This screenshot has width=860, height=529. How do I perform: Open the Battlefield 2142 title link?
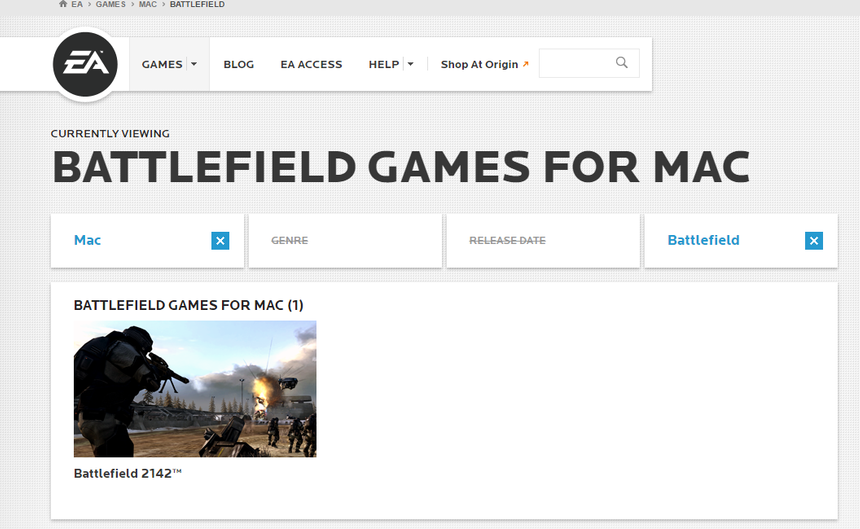128,473
